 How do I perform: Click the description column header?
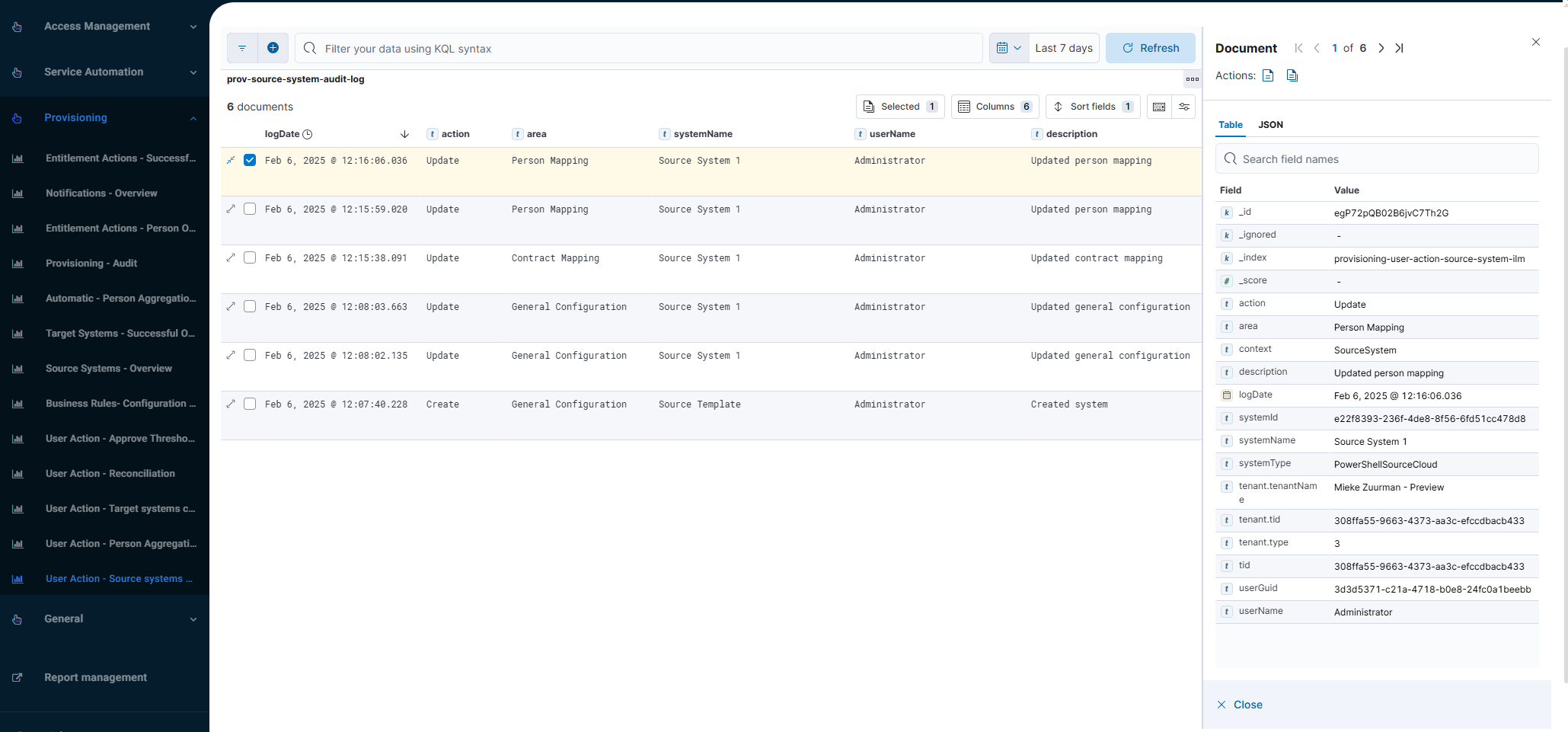(1071, 134)
